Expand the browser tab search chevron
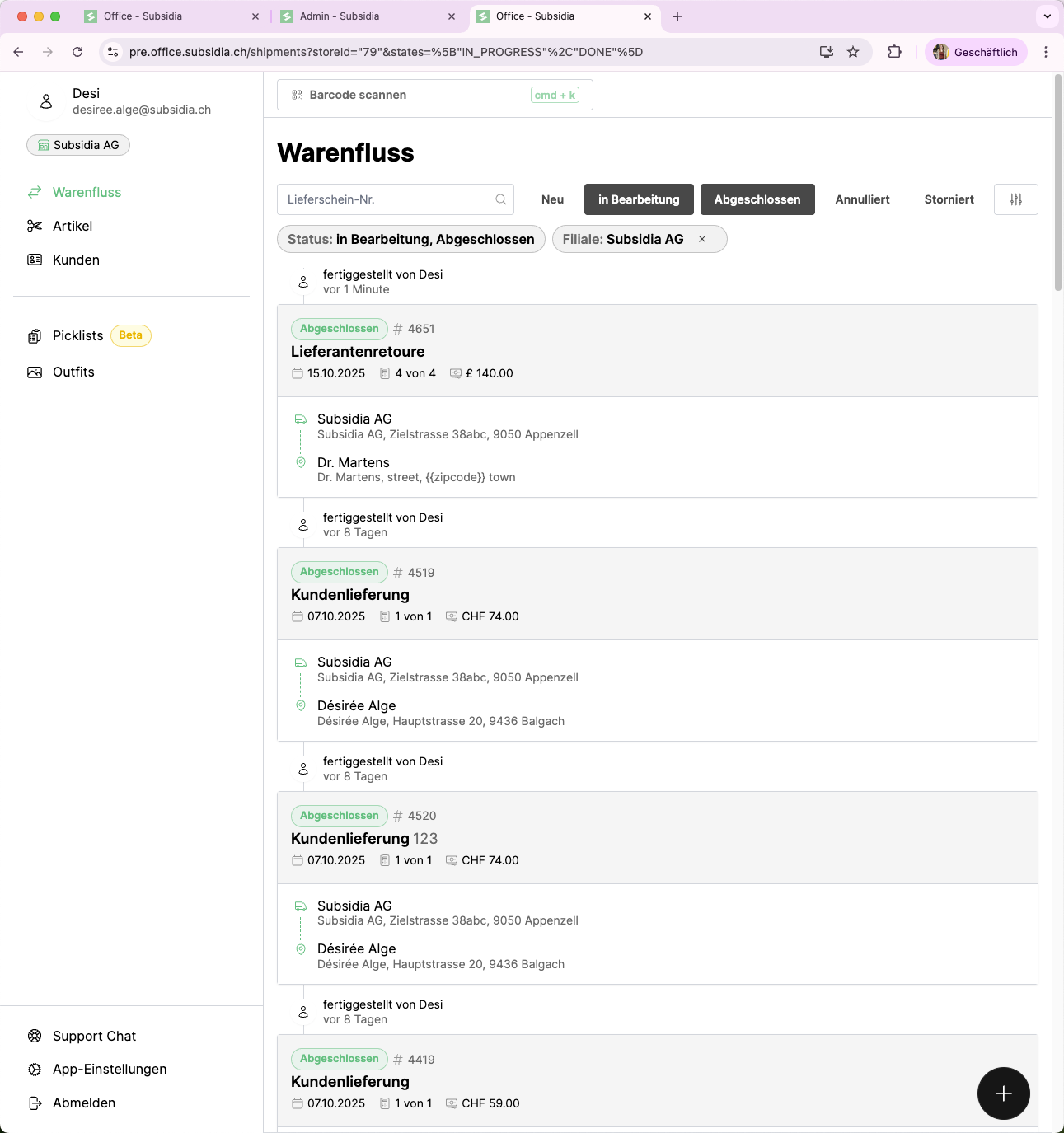 [x=1047, y=16]
